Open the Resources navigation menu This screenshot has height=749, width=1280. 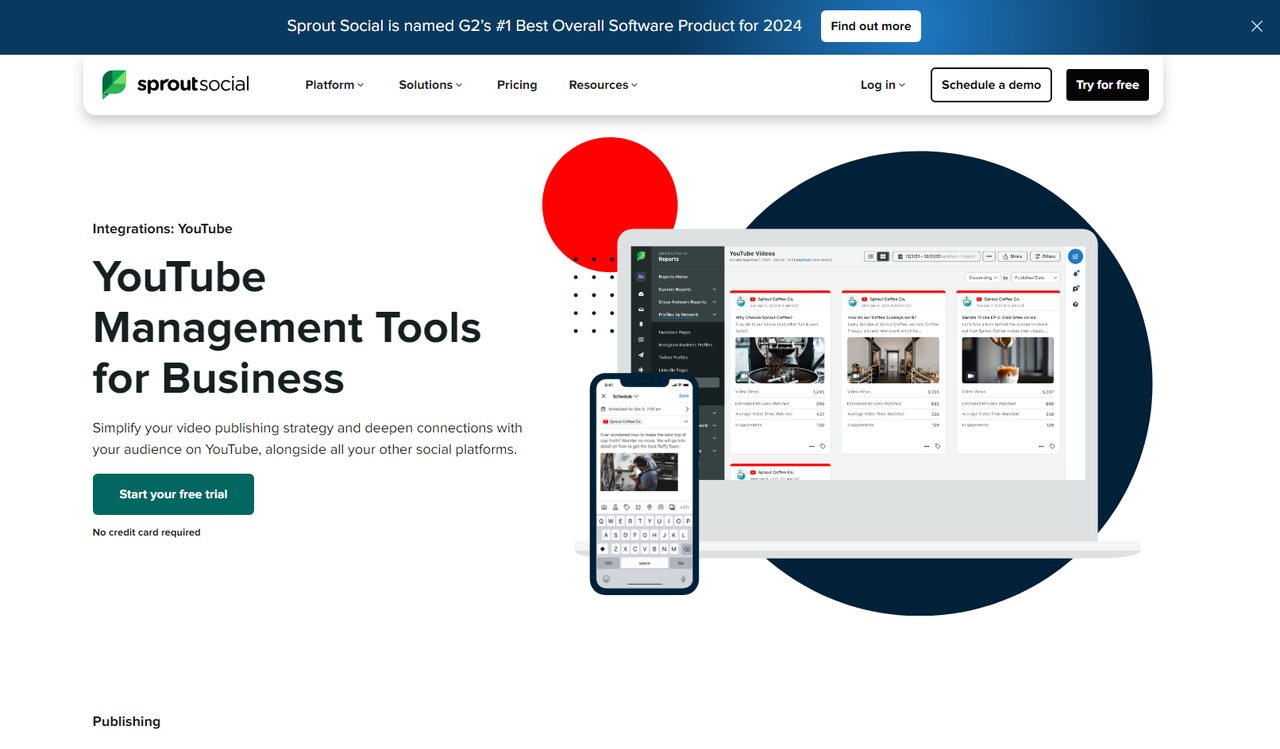tap(602, 85)
